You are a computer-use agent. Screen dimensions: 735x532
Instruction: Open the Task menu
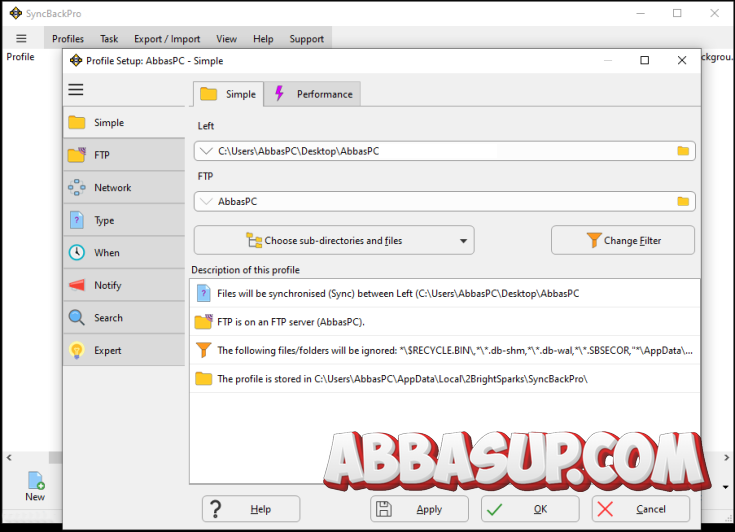(x=109, y=39)
